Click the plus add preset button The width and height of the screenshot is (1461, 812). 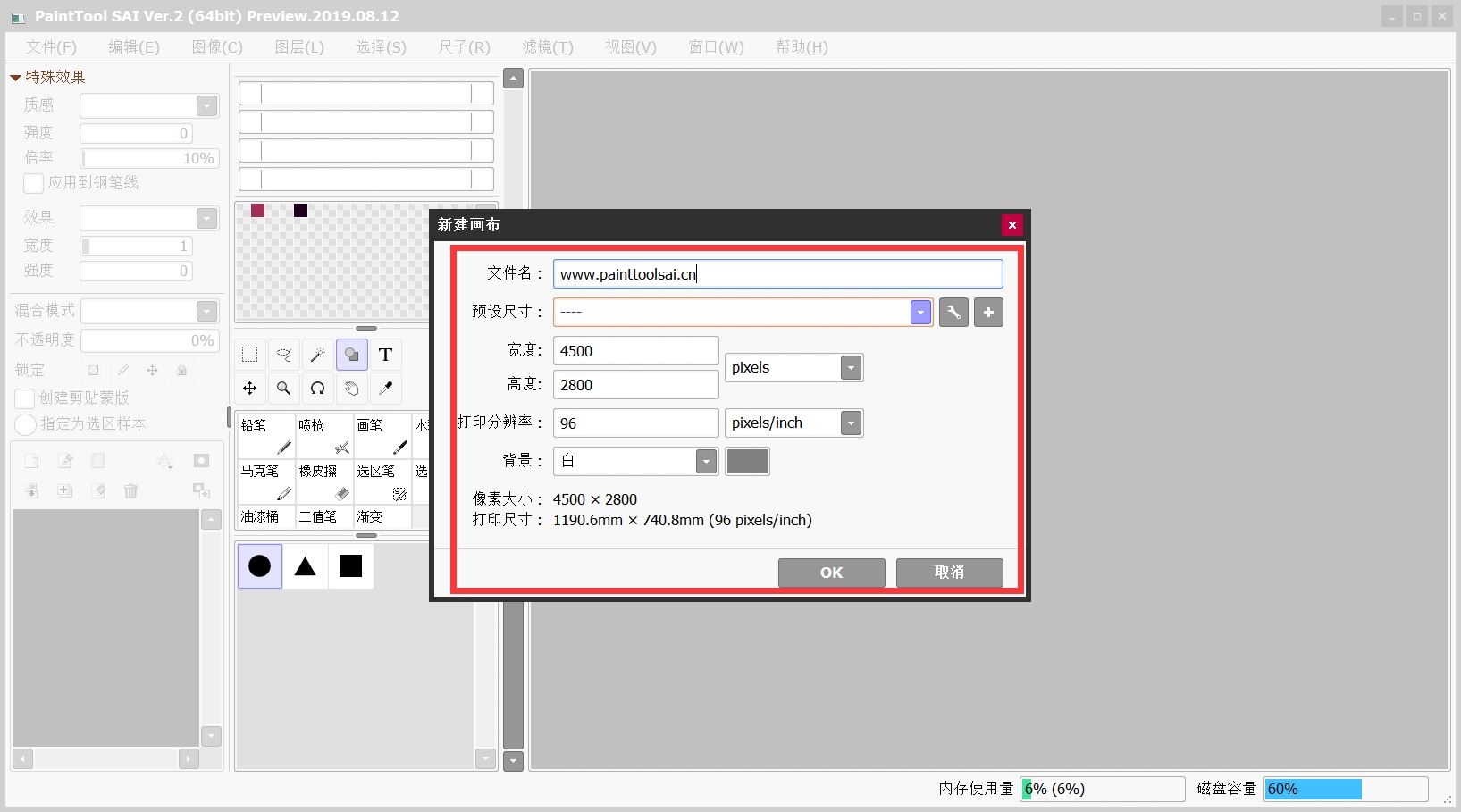pos(988,313)
